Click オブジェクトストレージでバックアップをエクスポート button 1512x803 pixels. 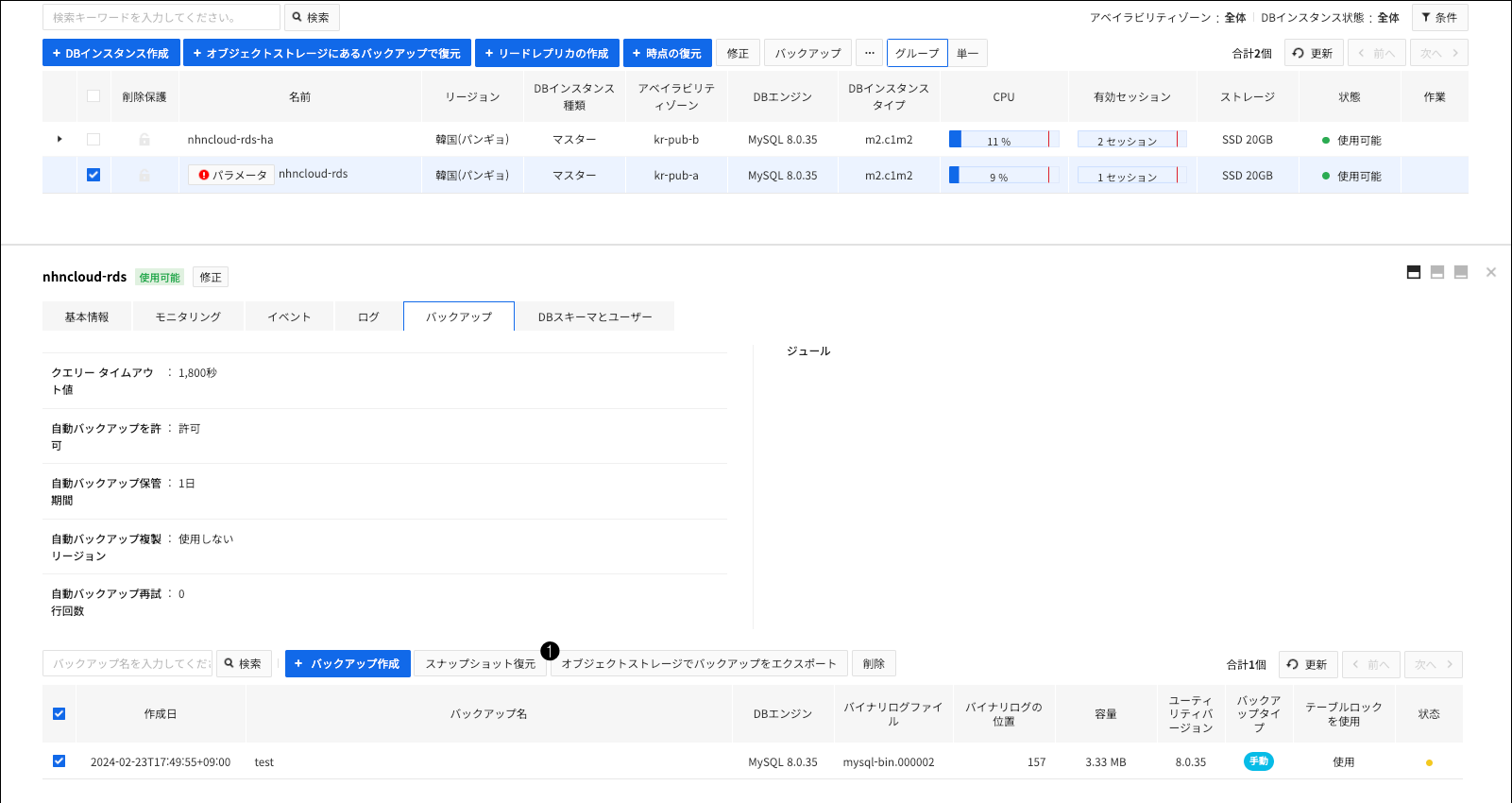point(699,664)
